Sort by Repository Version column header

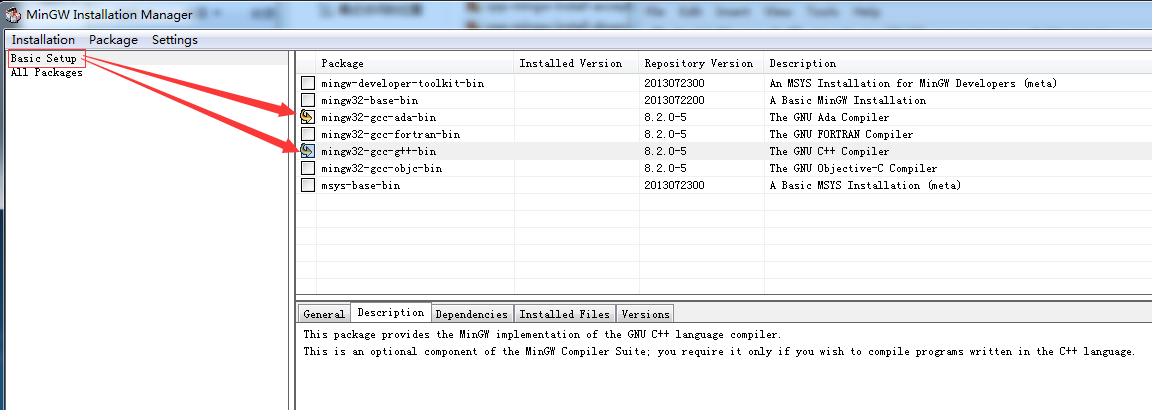click(702, 63)
